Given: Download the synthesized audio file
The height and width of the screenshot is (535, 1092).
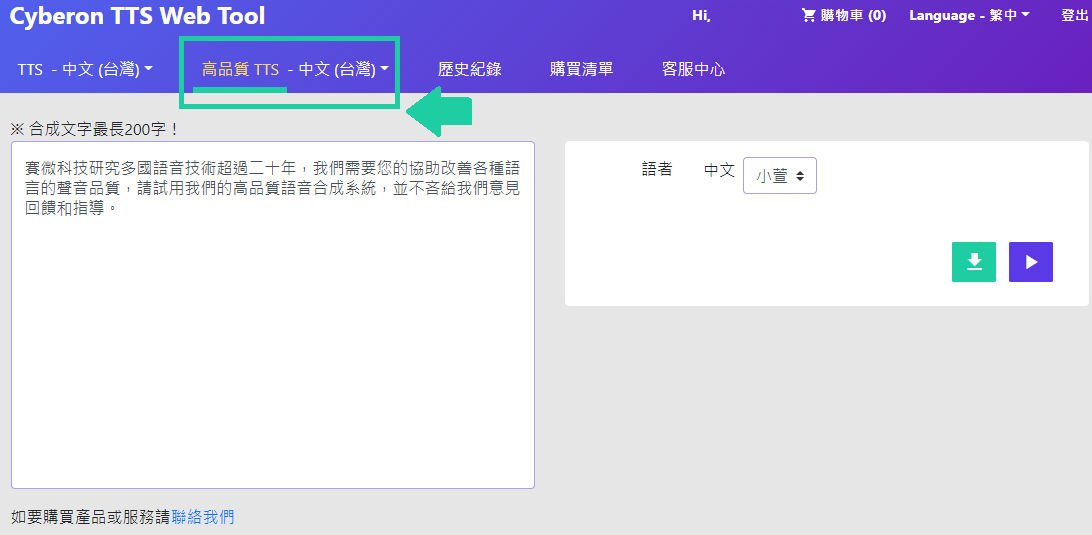Looking at the screenshot, I should tap(974, 262).
